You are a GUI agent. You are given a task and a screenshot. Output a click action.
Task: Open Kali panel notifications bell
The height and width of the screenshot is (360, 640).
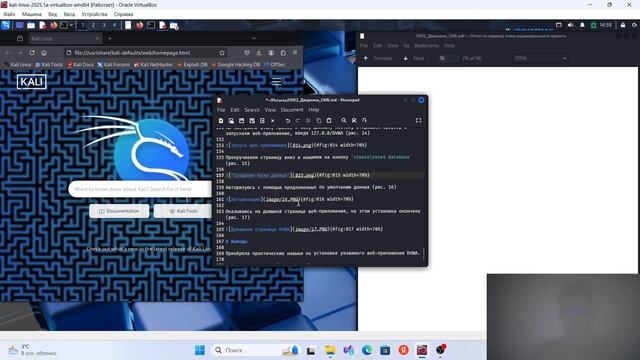582,25
